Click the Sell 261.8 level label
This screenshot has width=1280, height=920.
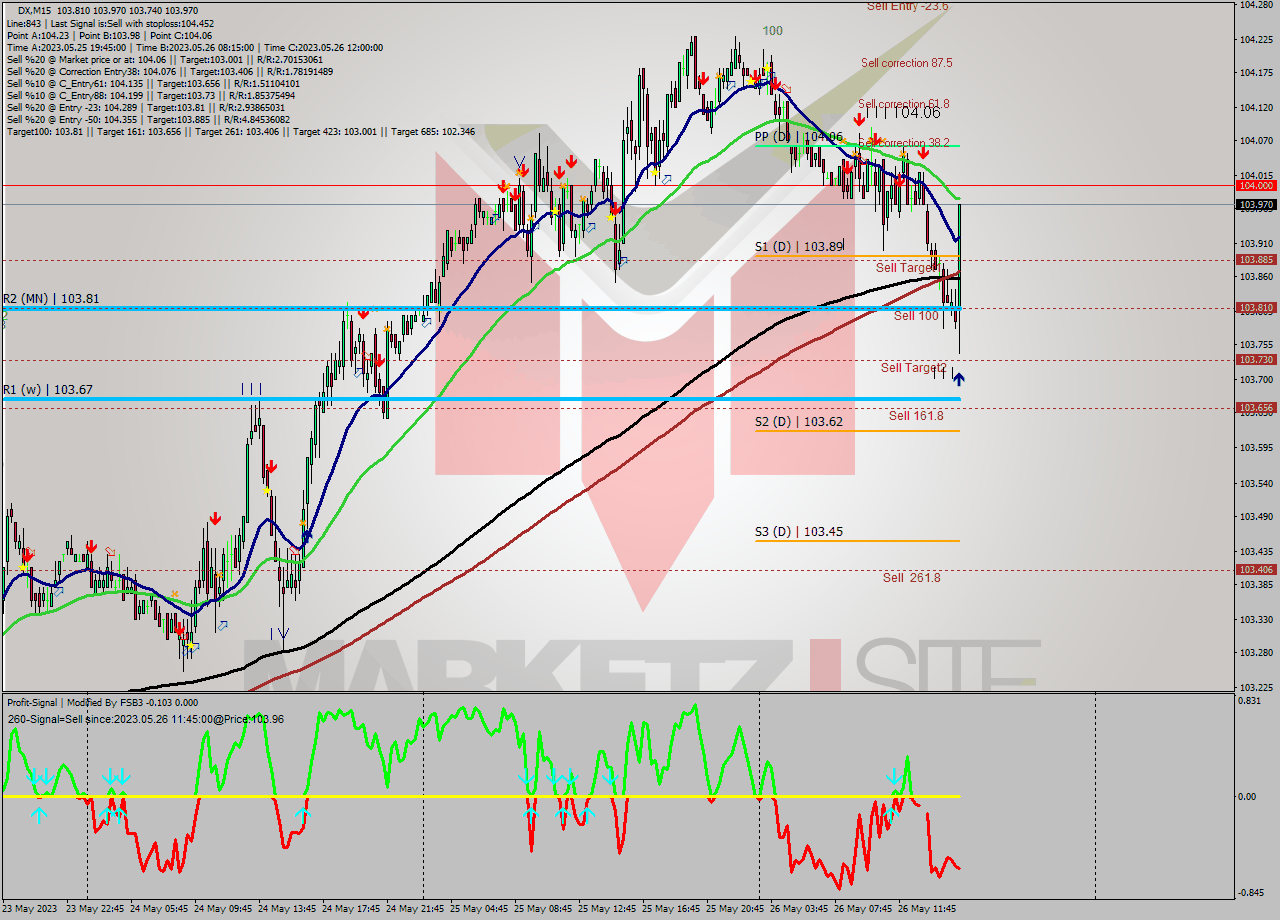tap(911, 578)
